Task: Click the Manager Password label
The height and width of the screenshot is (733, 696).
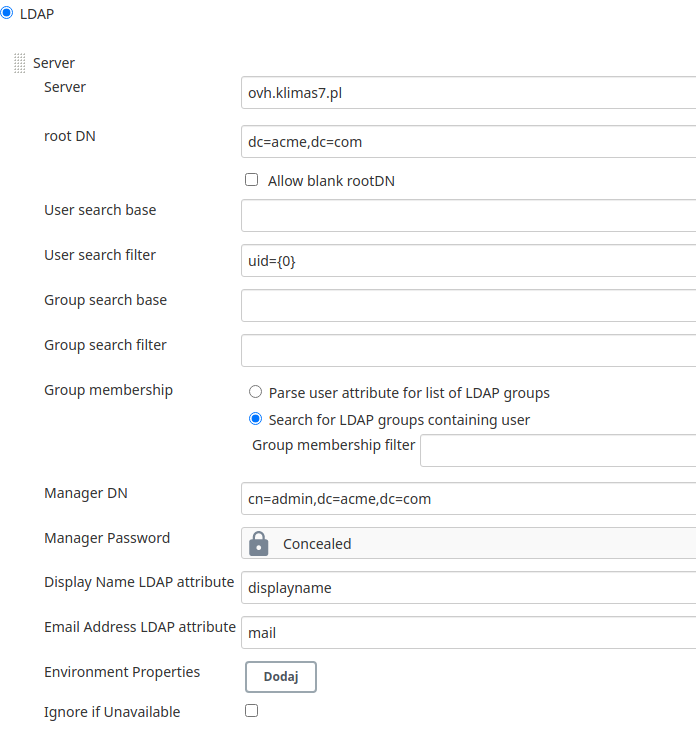Action: [107, 538]
